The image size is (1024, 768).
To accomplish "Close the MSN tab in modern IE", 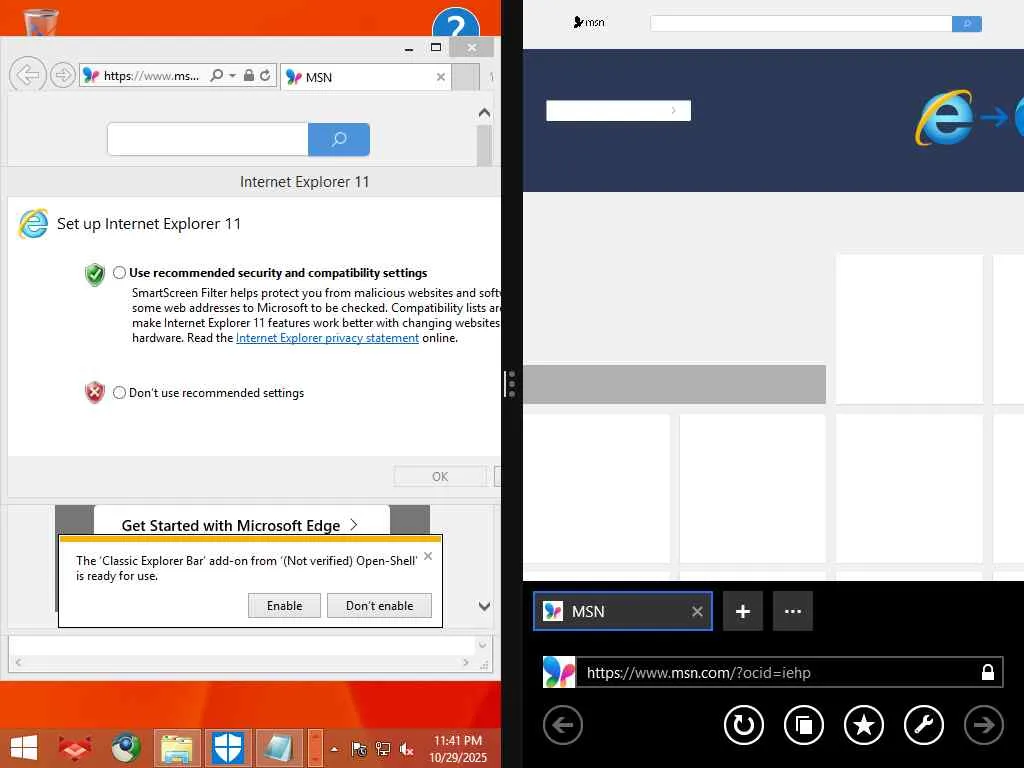I will pyautogui.click(x=697, y=611).
